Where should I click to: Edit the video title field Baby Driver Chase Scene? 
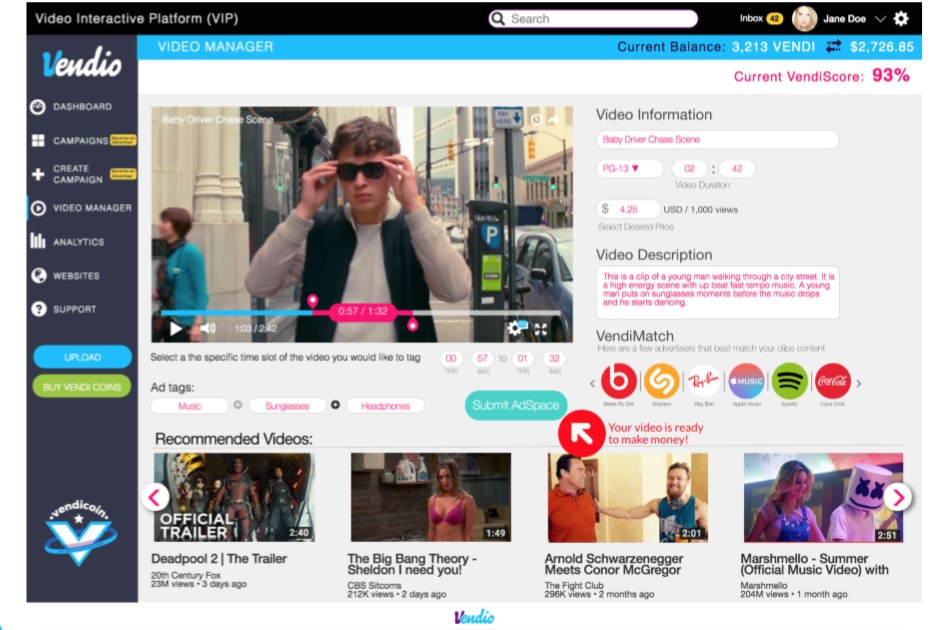[717, 139]
